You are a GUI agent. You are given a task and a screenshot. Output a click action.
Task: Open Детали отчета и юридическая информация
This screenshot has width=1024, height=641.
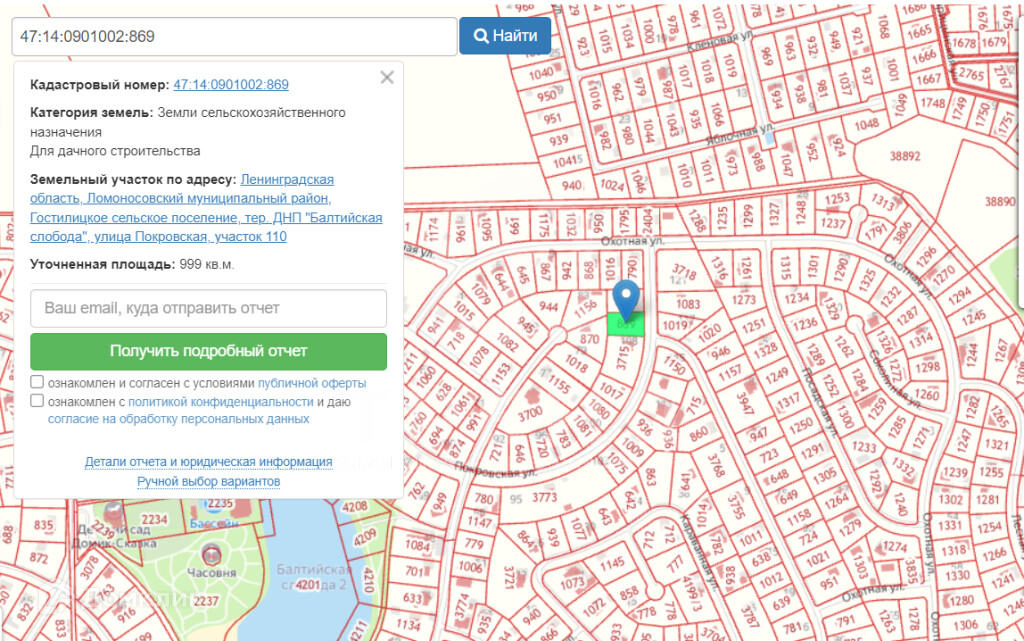tap(208, 462)
